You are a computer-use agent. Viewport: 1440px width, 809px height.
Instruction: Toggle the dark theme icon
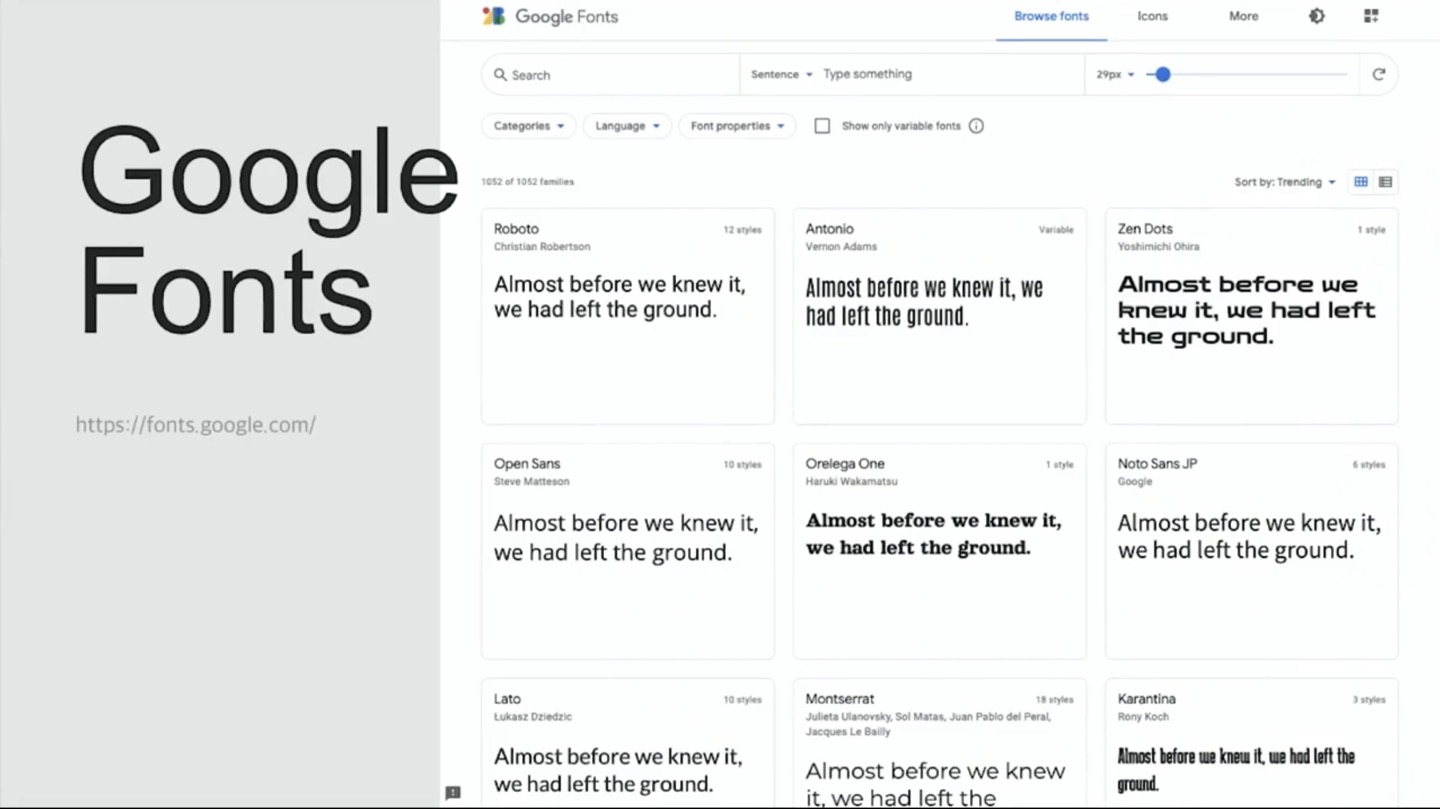1317,16
